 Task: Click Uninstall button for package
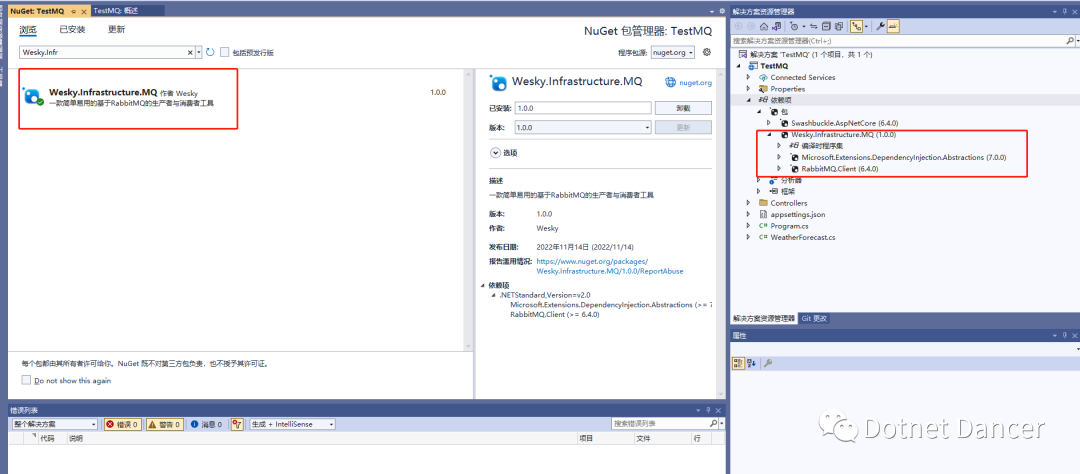tap(683, 108)
